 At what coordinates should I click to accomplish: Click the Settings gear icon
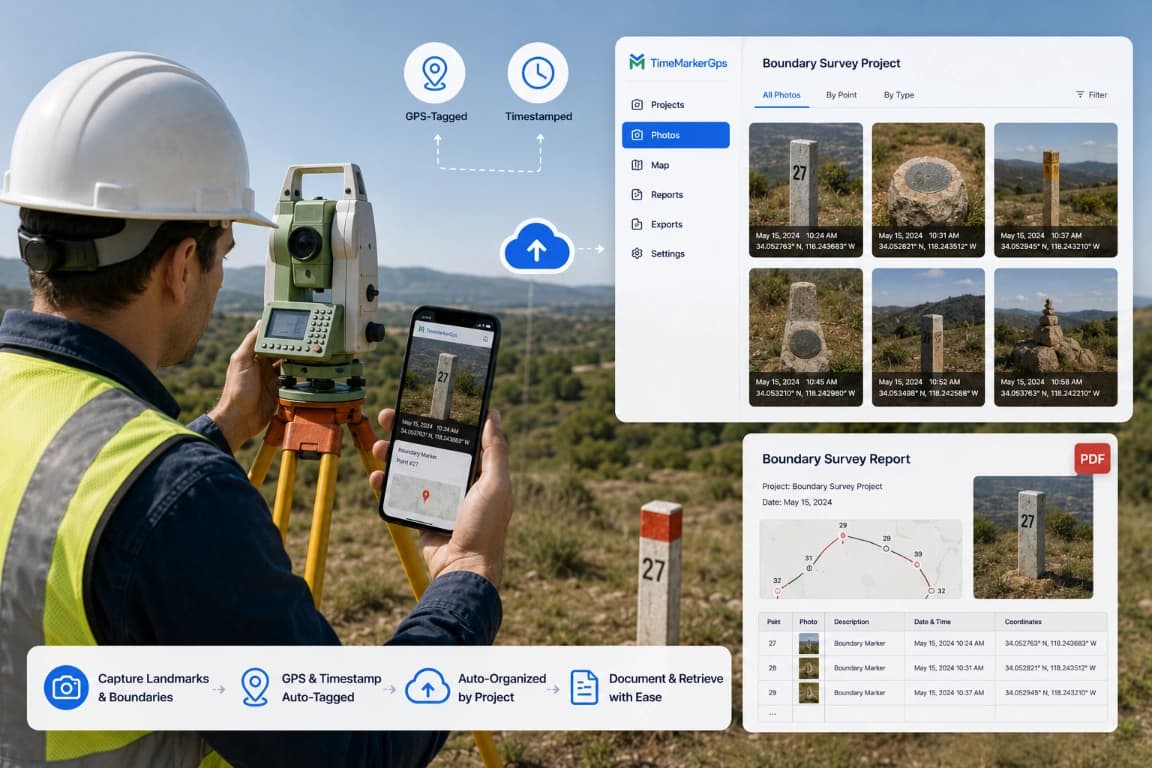click(637, 254)
